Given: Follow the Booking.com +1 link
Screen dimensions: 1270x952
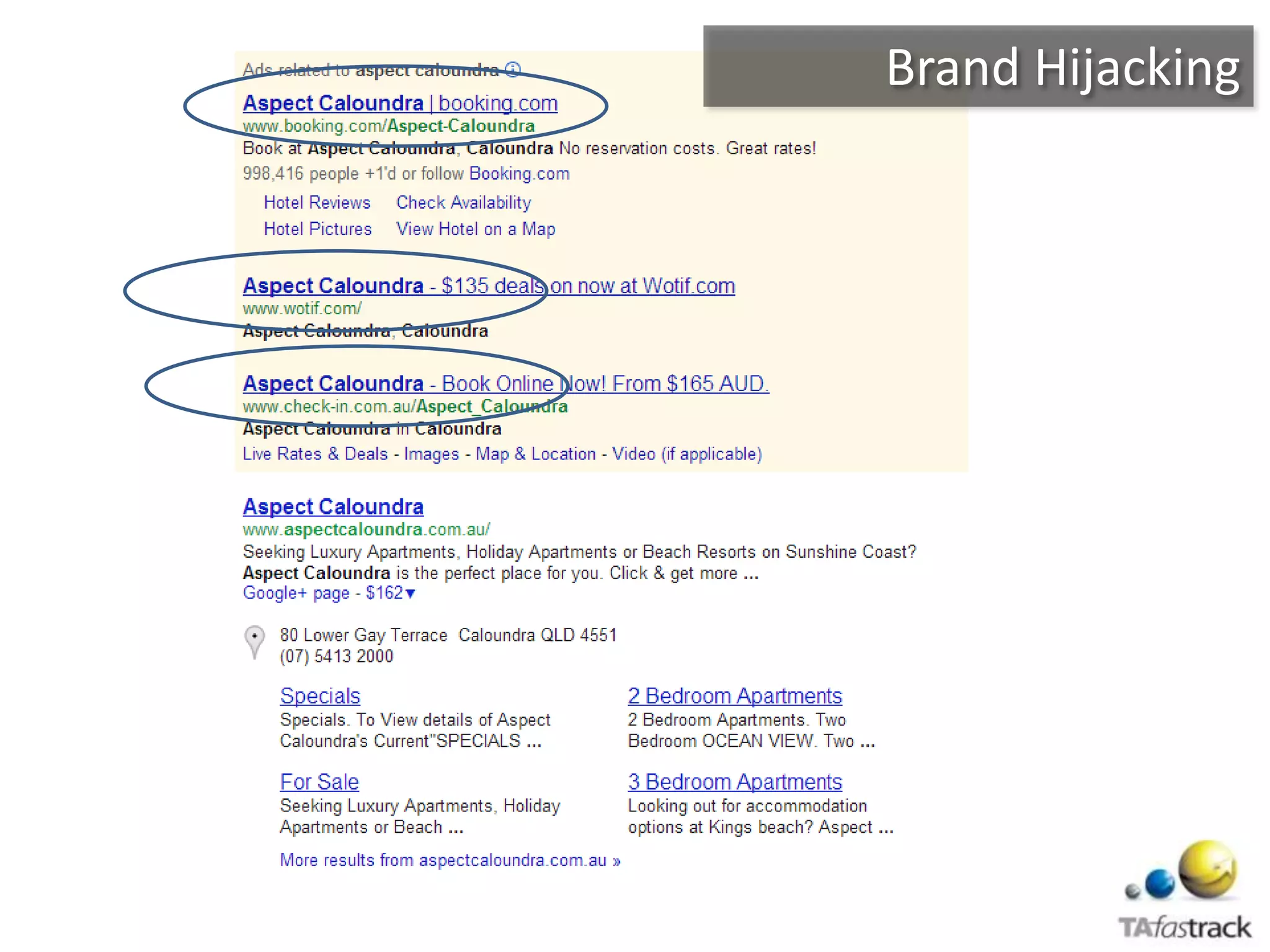Looking at the screenshot, I should point(519,174).
